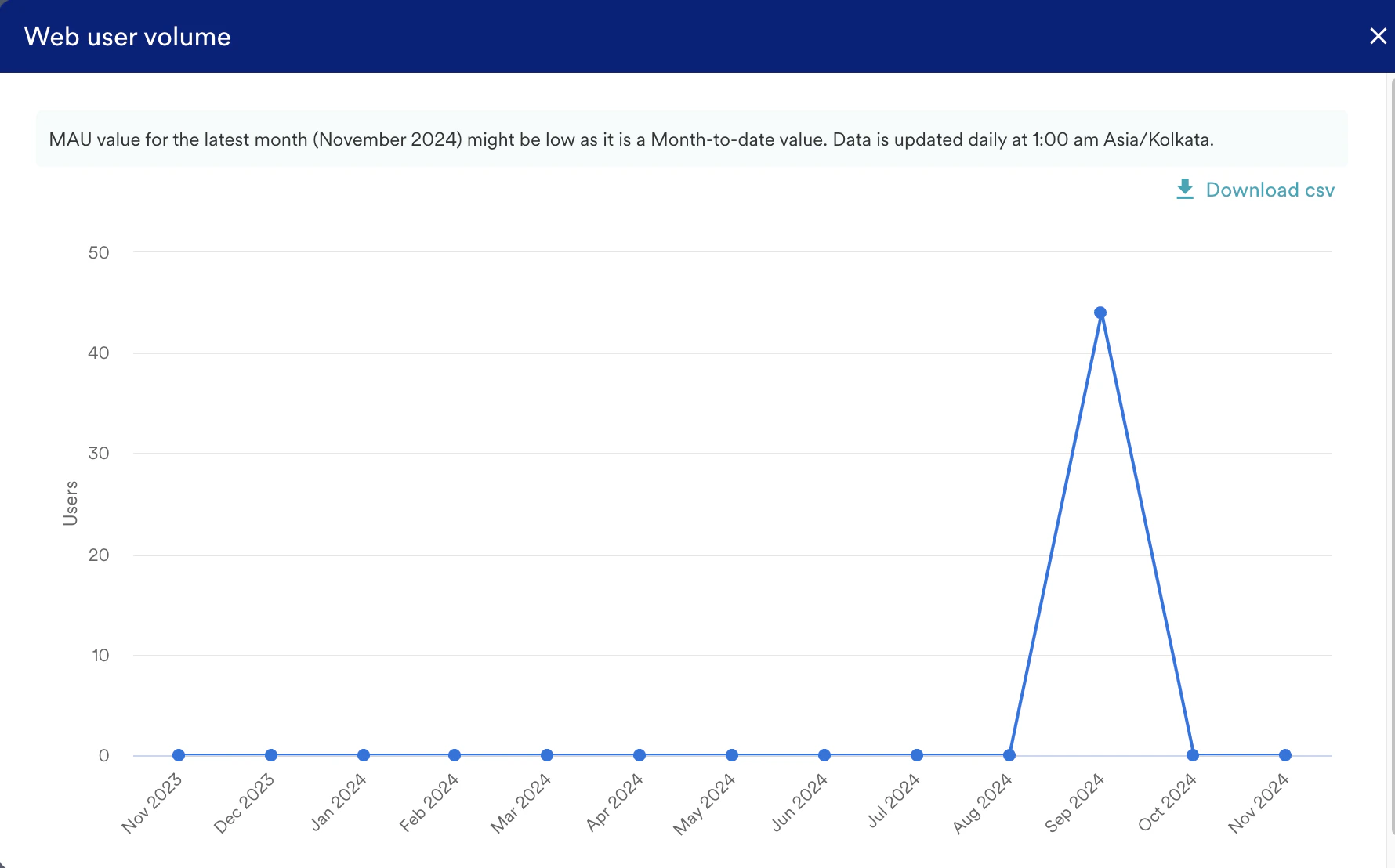Image resolution: width=1395 pixels, height=868 pixels.
Task: Select the Nov 2024 month-to-date data point
Action: (1285, 754)
